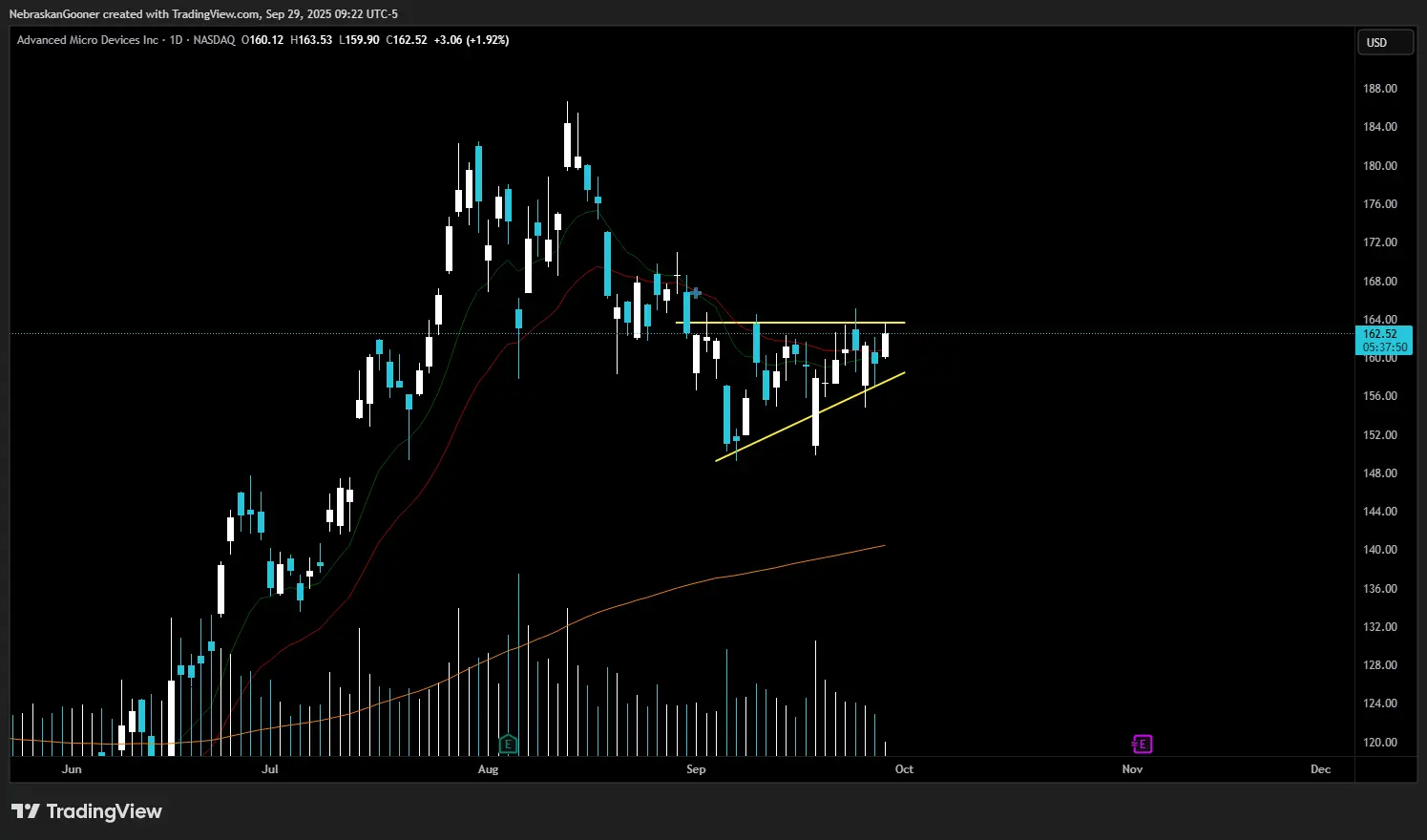This screenshot has height=840, width=1427.
Task: Click the Aug label on time axis
Action: 488,769
